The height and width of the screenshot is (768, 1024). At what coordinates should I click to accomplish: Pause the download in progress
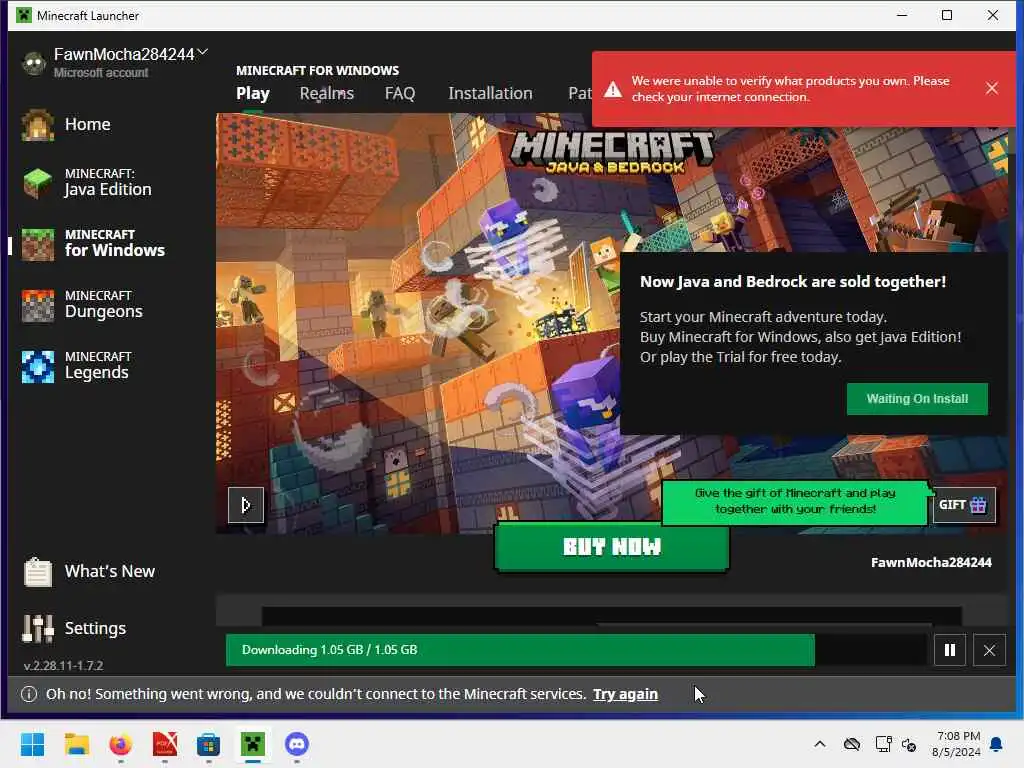[x=950, y=650]
